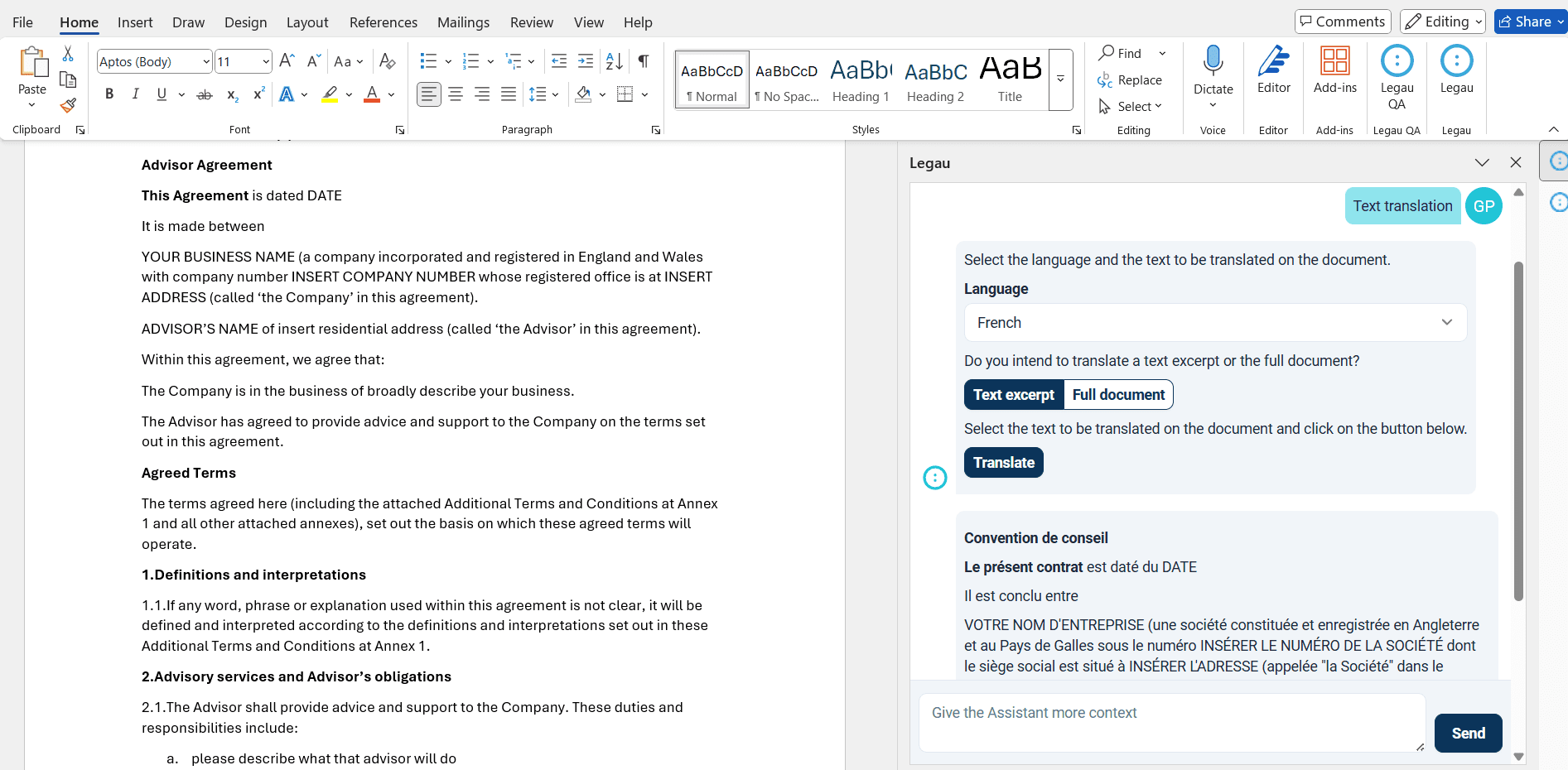The width and height of the screenshot is (1568, 770).
Task: Click the Sort paragraph icon
Action: [614, 61]
